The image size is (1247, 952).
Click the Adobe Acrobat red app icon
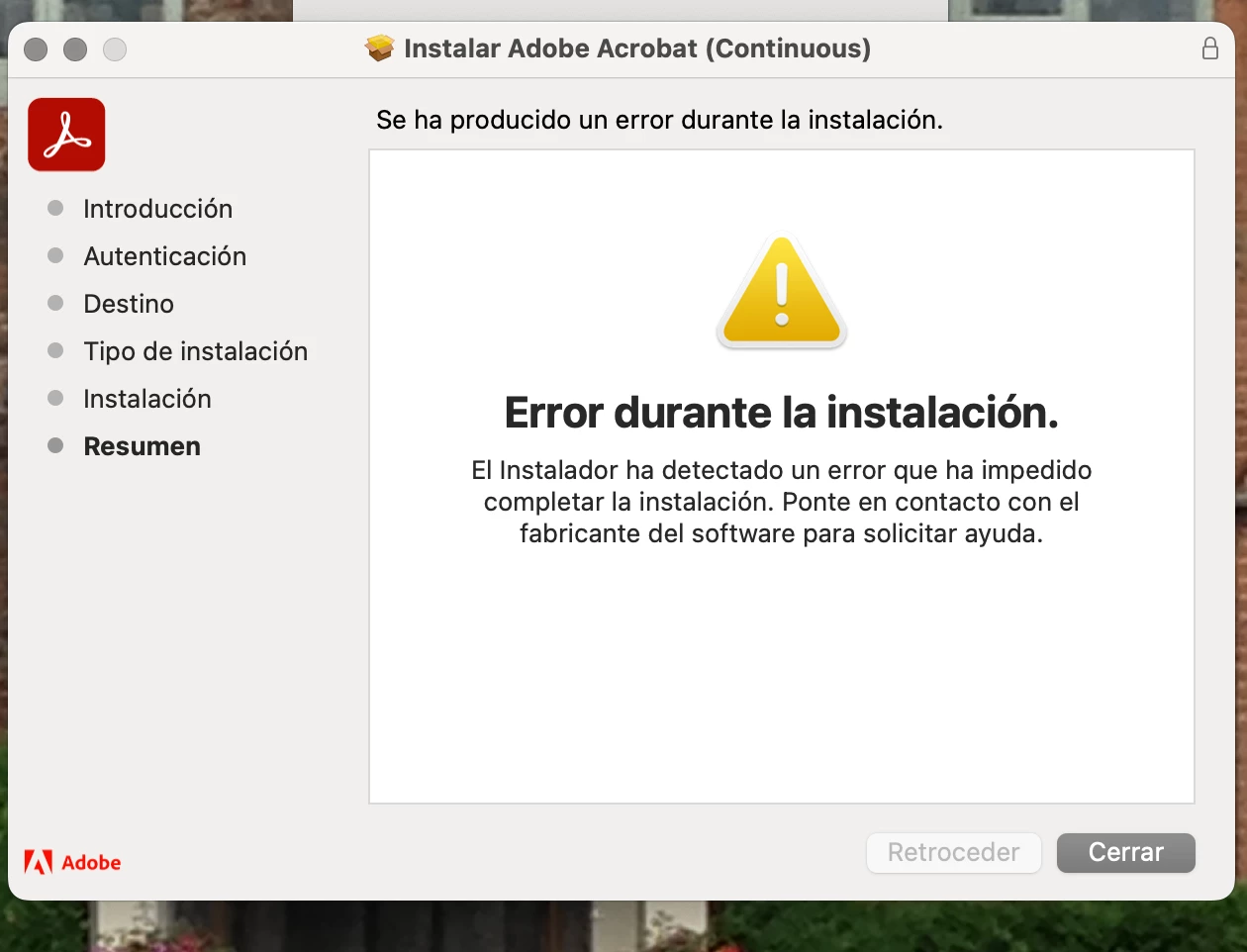(x=66, y=135)
